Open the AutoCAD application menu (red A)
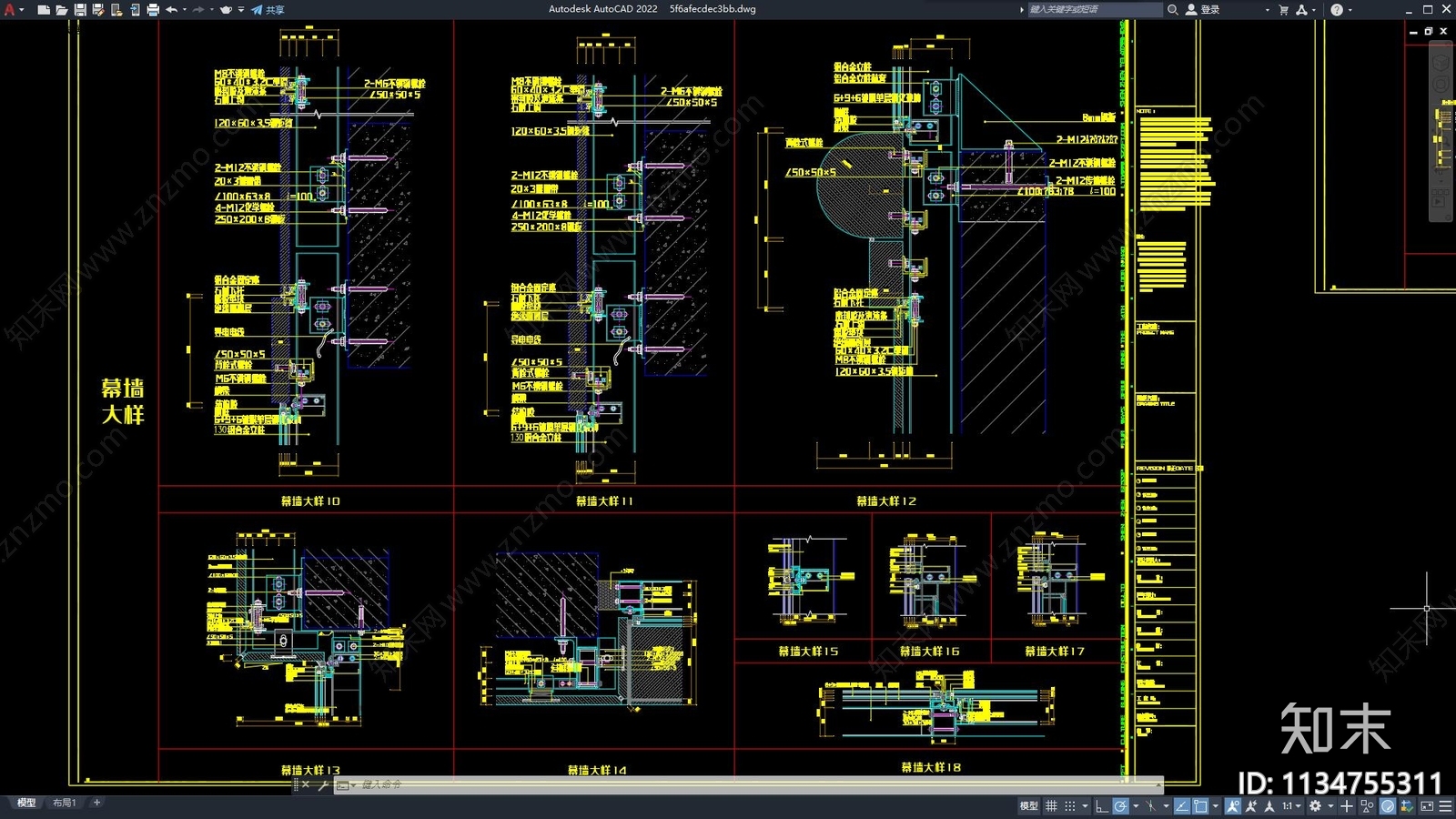Image resolution: width=1456 pixels, height=819 pixels. tap(9, 9)
